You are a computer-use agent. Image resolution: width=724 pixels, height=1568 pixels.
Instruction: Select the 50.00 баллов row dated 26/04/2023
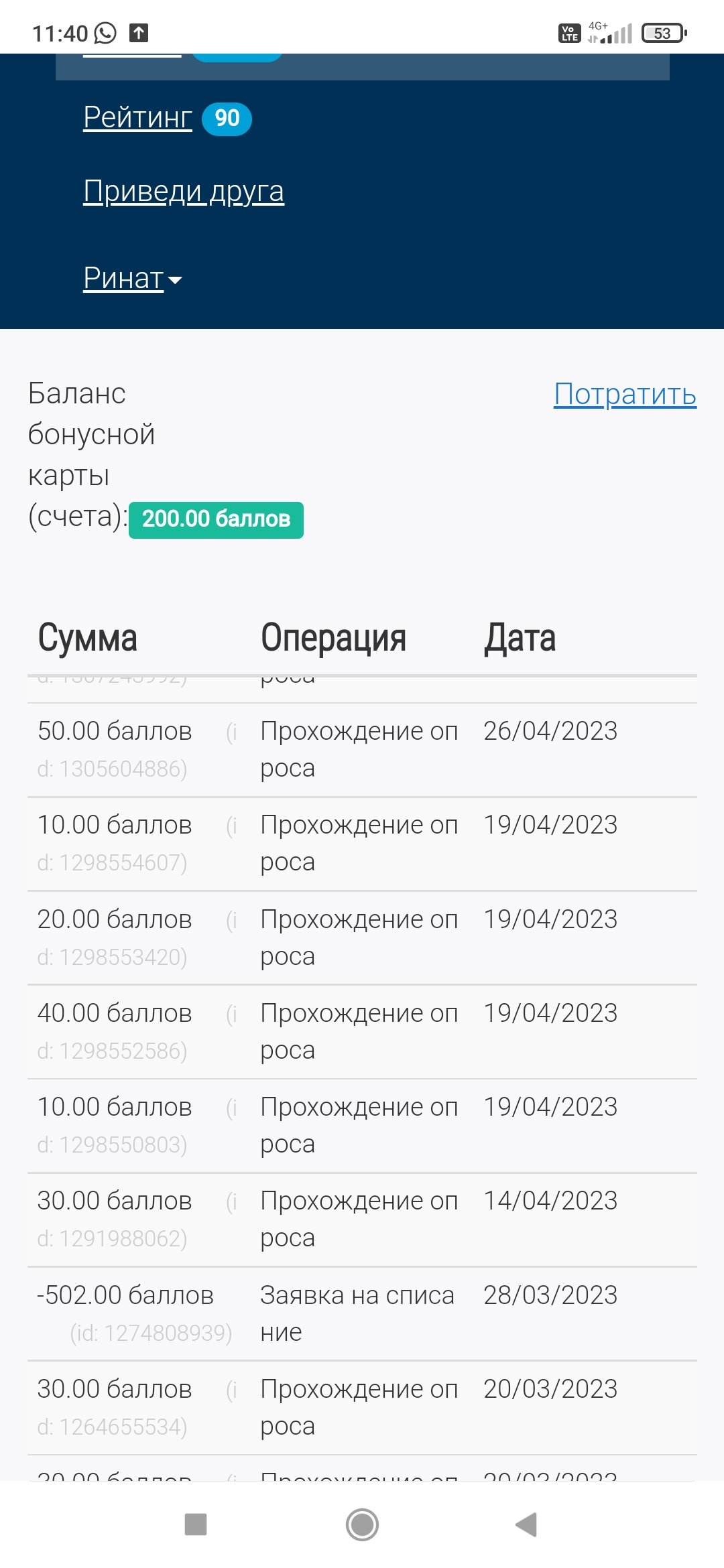click(x=362, y=750)
